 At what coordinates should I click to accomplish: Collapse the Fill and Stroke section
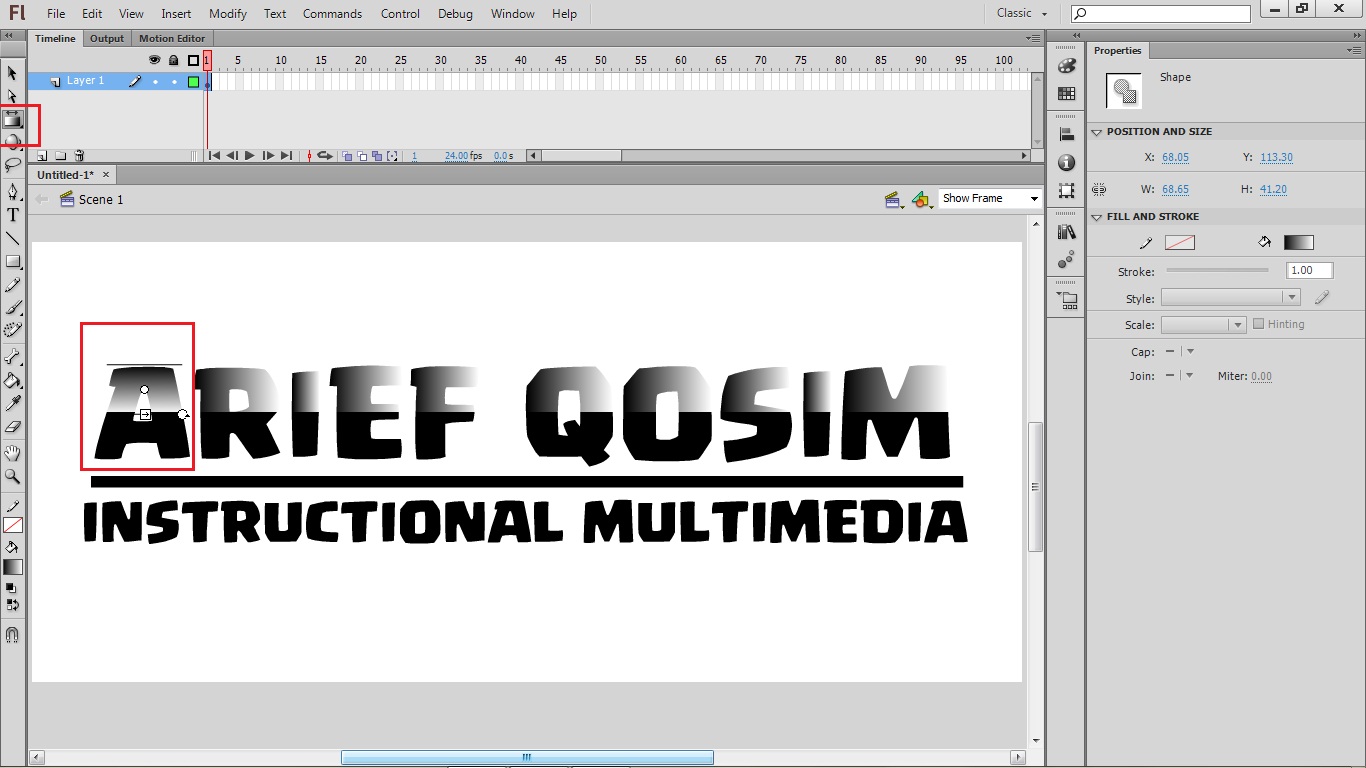(x=1097, y=217)
